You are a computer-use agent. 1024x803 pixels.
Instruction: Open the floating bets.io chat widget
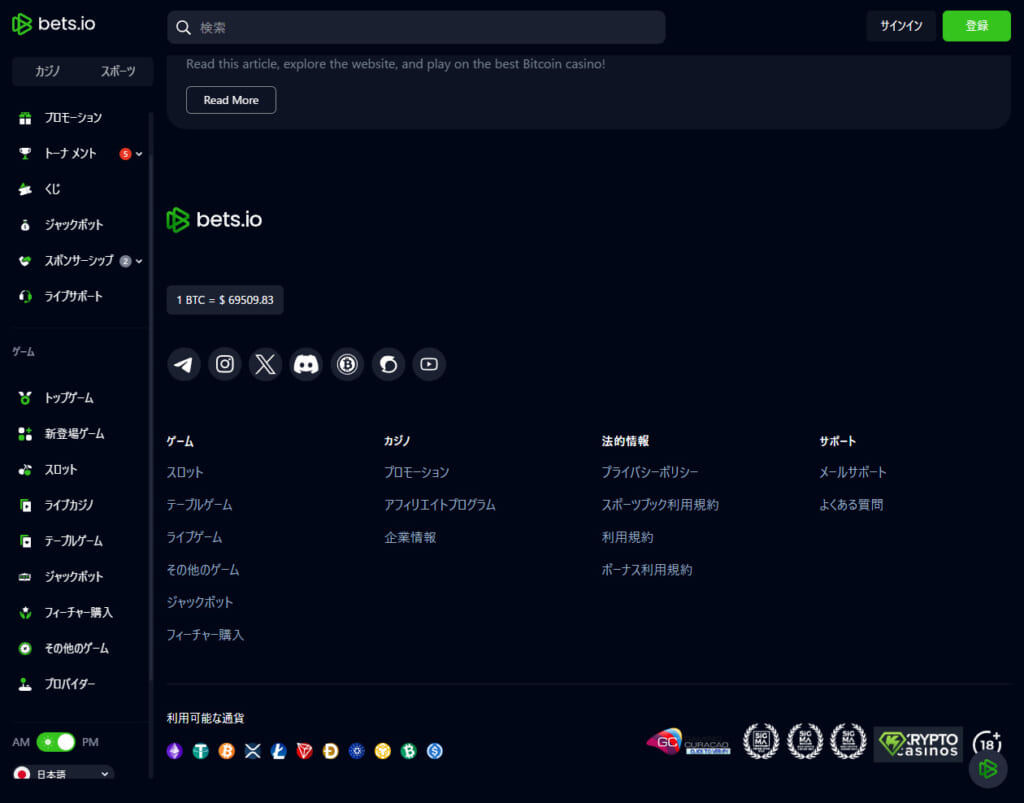[x=988, y=769]
